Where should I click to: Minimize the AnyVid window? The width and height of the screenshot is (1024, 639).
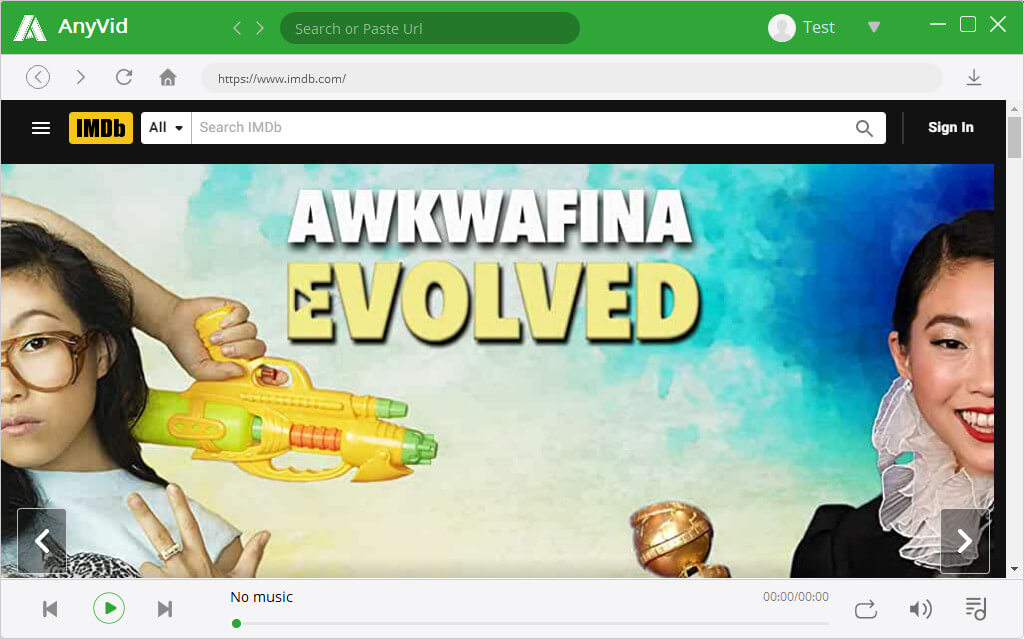point(938,24)
